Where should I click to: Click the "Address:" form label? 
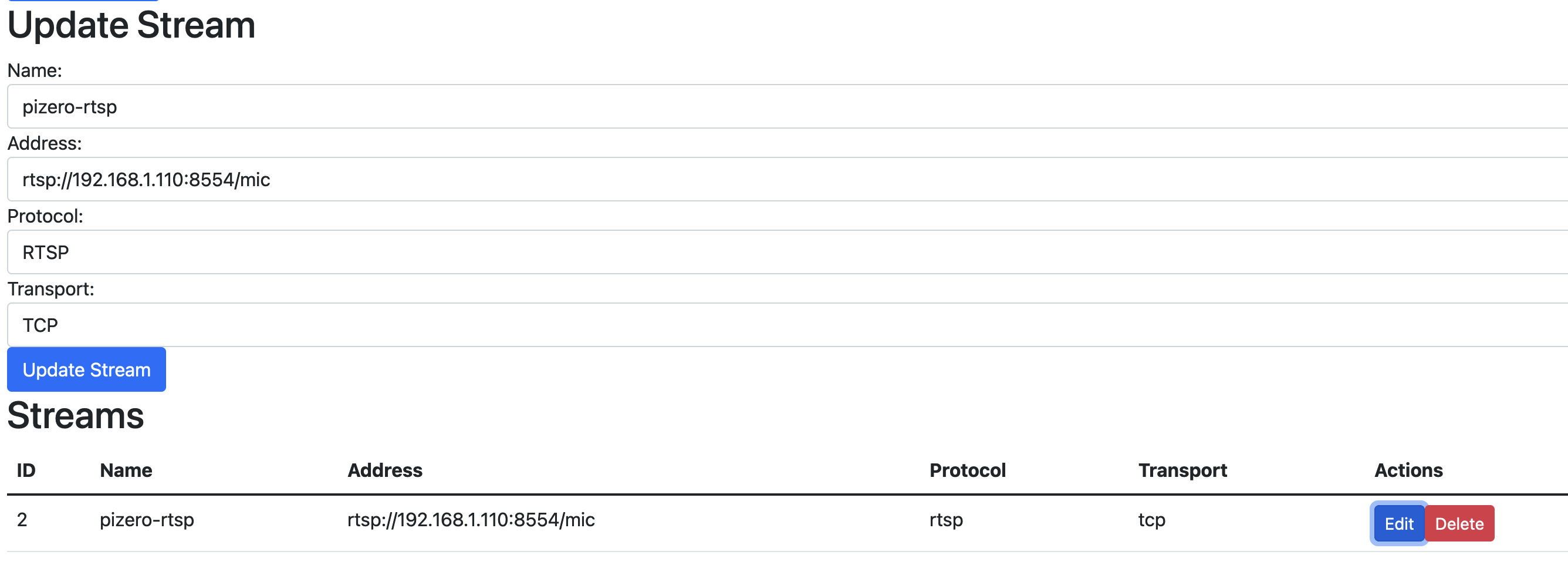pos(45,143)
